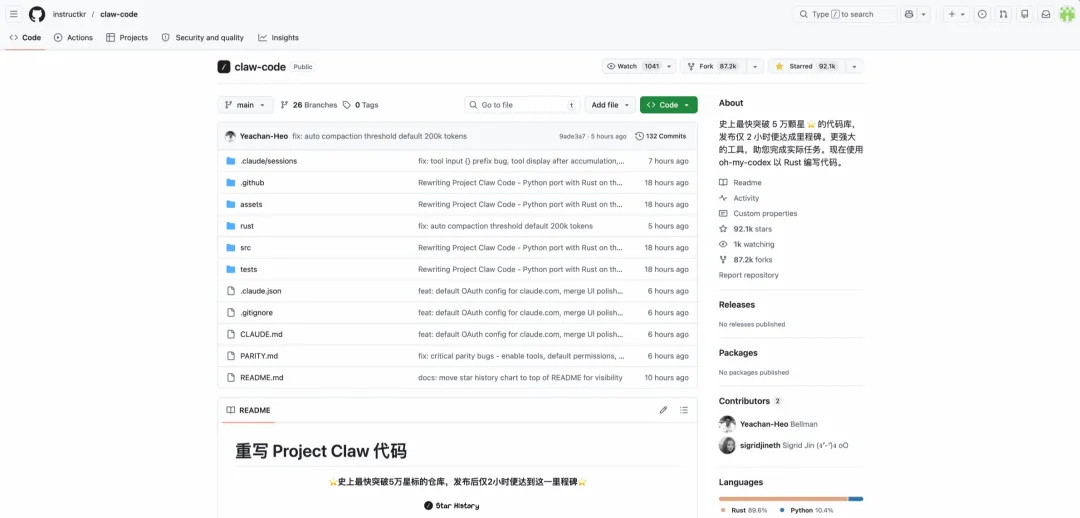Click Report repository link
This screenshot has height=518, width=1080.
(749, 275)
